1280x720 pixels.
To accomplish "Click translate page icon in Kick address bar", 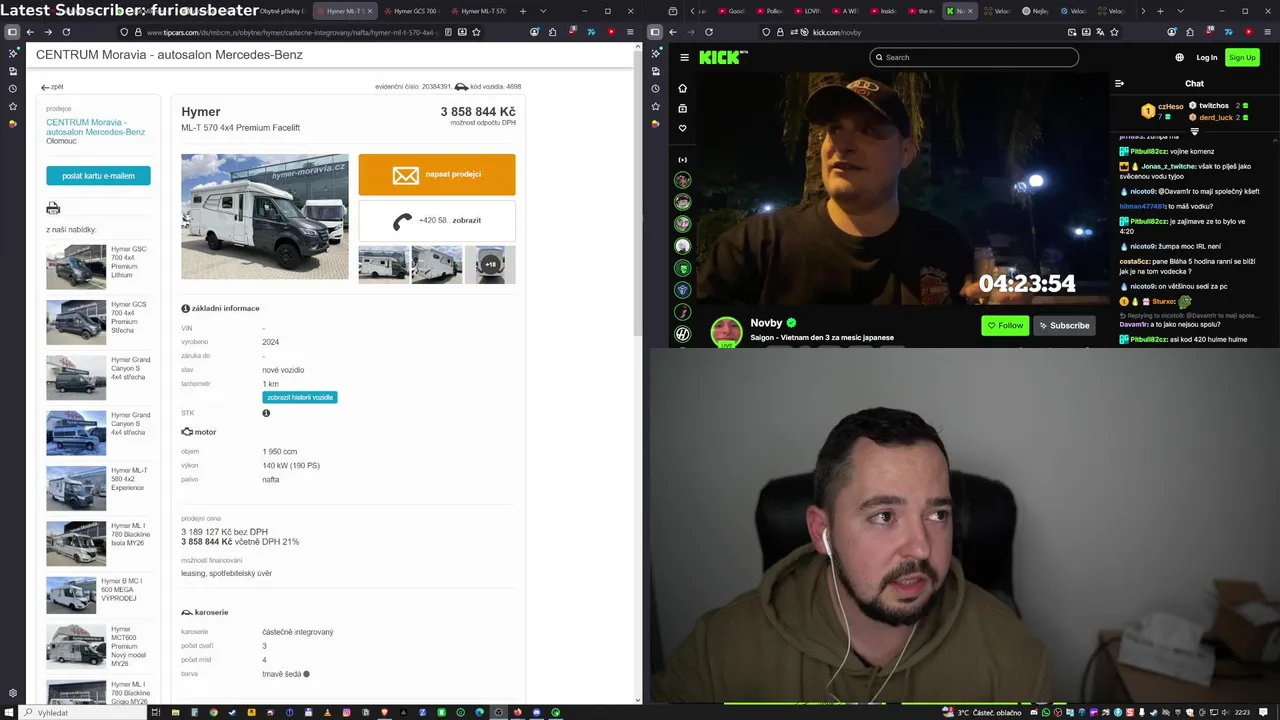I will coord(1100,32).
